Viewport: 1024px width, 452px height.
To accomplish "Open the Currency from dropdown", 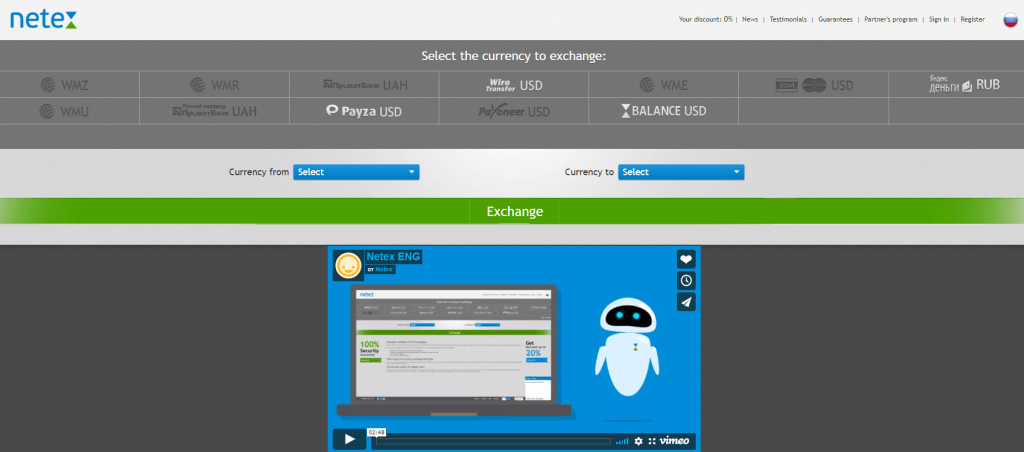I will pyautogui.click(x=357, y=172).
